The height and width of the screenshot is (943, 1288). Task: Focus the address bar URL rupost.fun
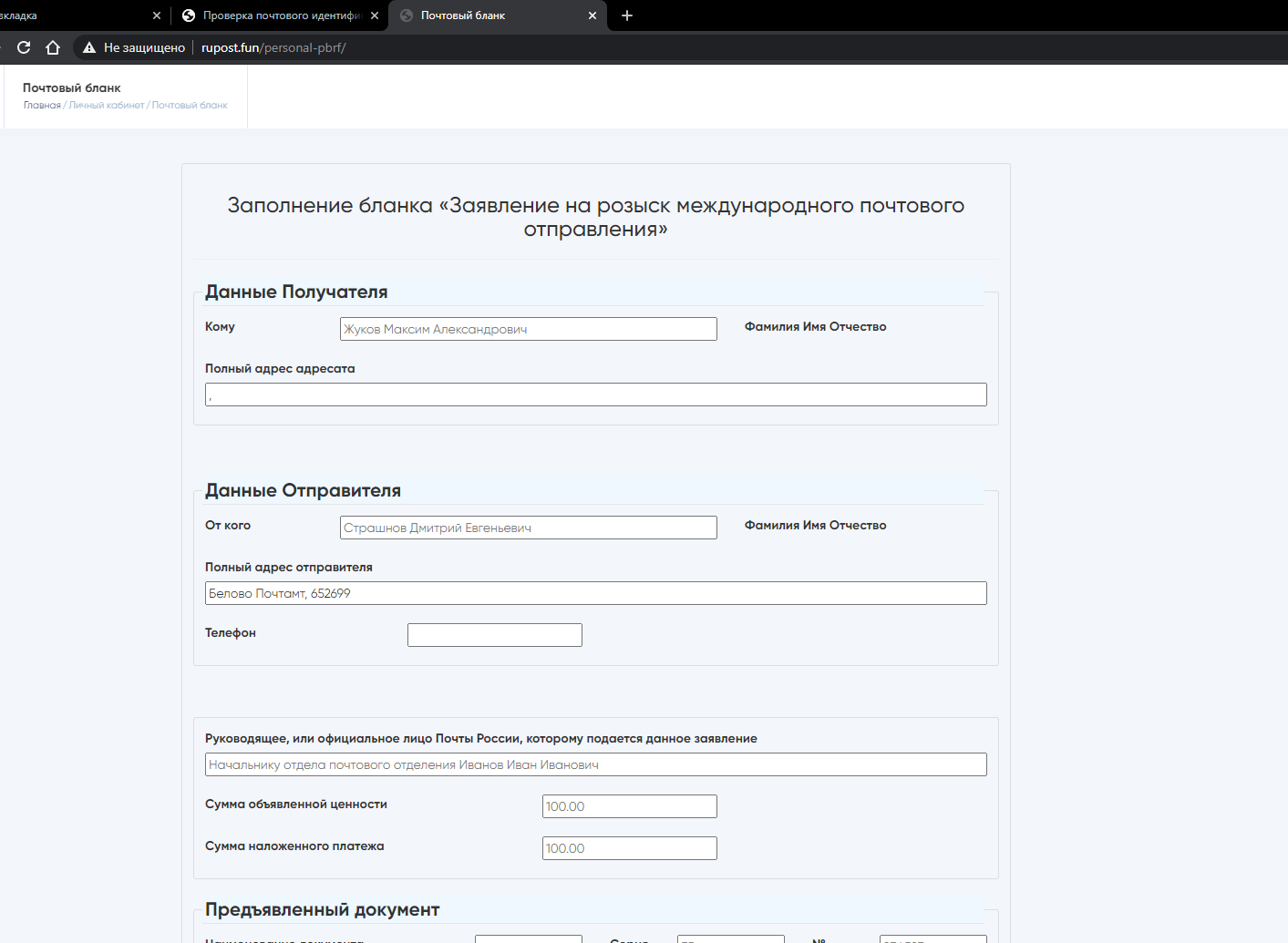[273, 47]
